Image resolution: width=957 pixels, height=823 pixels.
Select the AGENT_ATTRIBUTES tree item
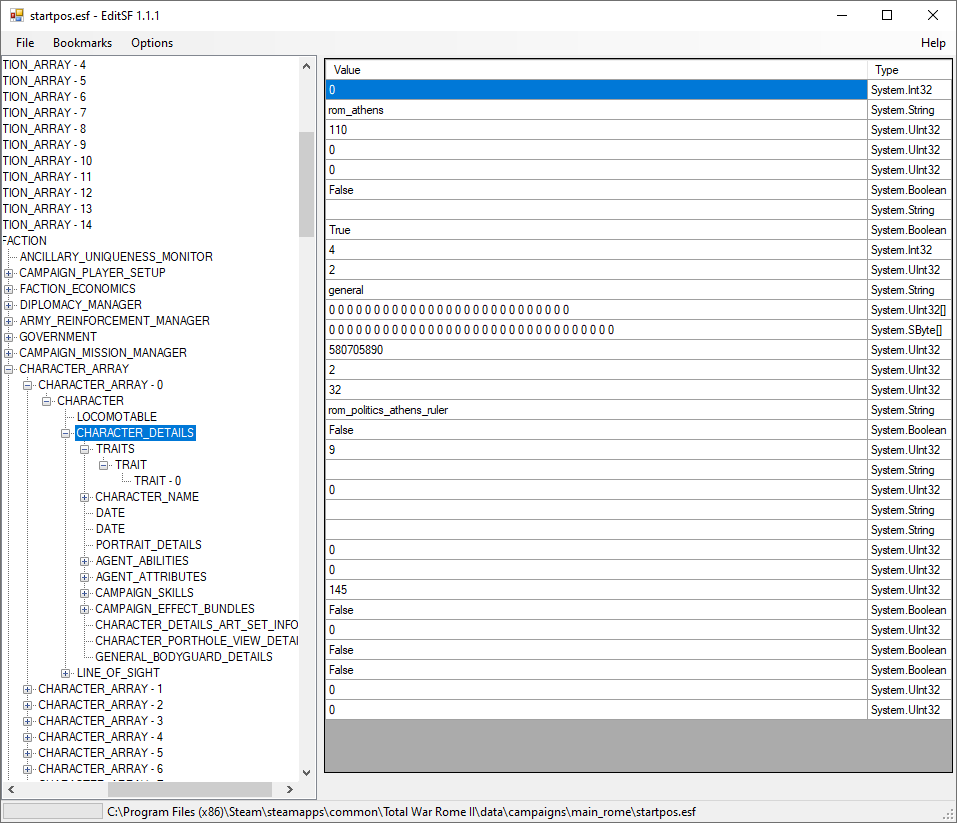click(151, 577)
